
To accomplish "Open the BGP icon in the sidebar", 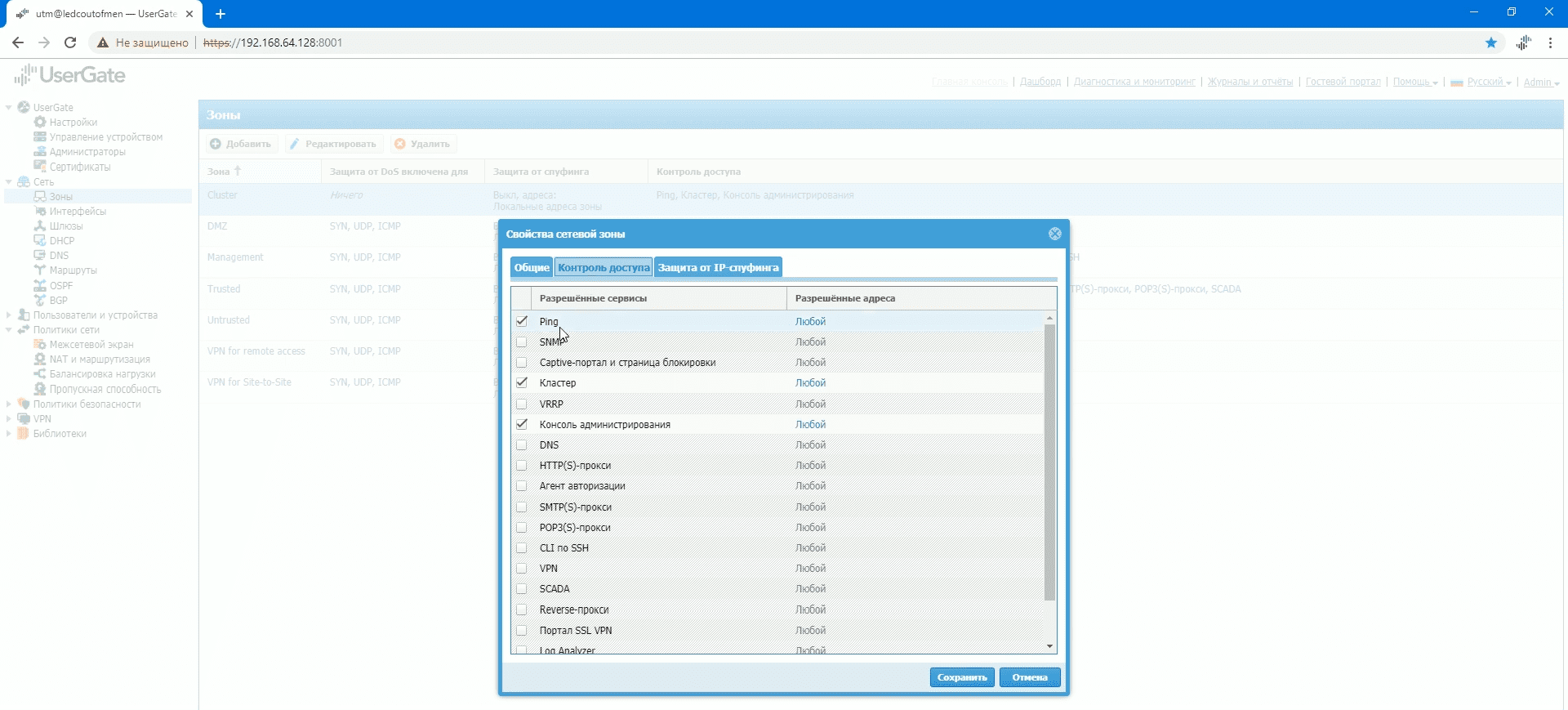I will pos(39,301).
